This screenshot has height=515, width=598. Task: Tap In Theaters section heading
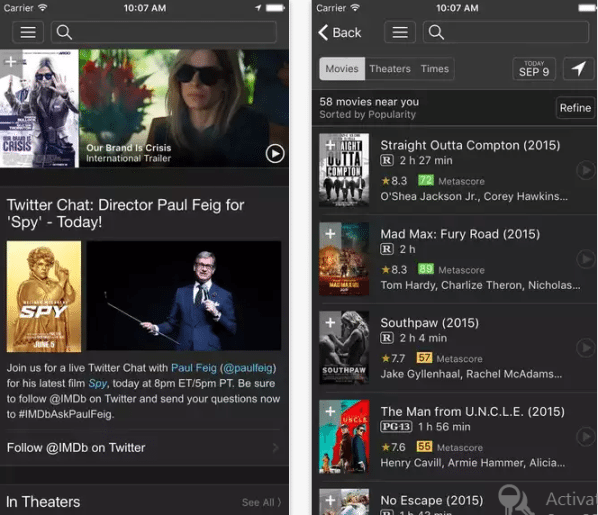click(43, 502)
